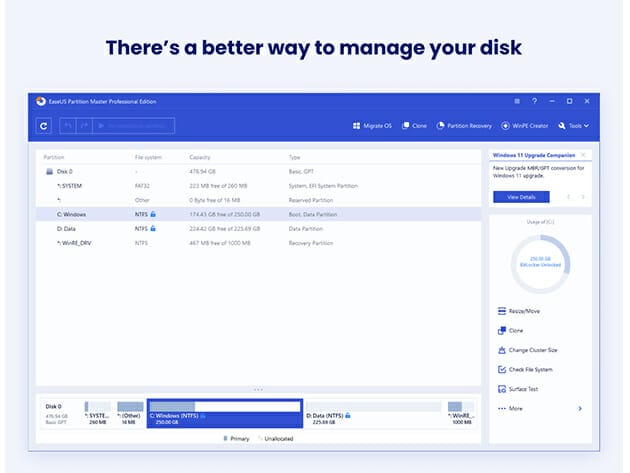This screenshot has width=630, height=473.
Task: Click Clone in the top toolbar
Action: point(415,126)
